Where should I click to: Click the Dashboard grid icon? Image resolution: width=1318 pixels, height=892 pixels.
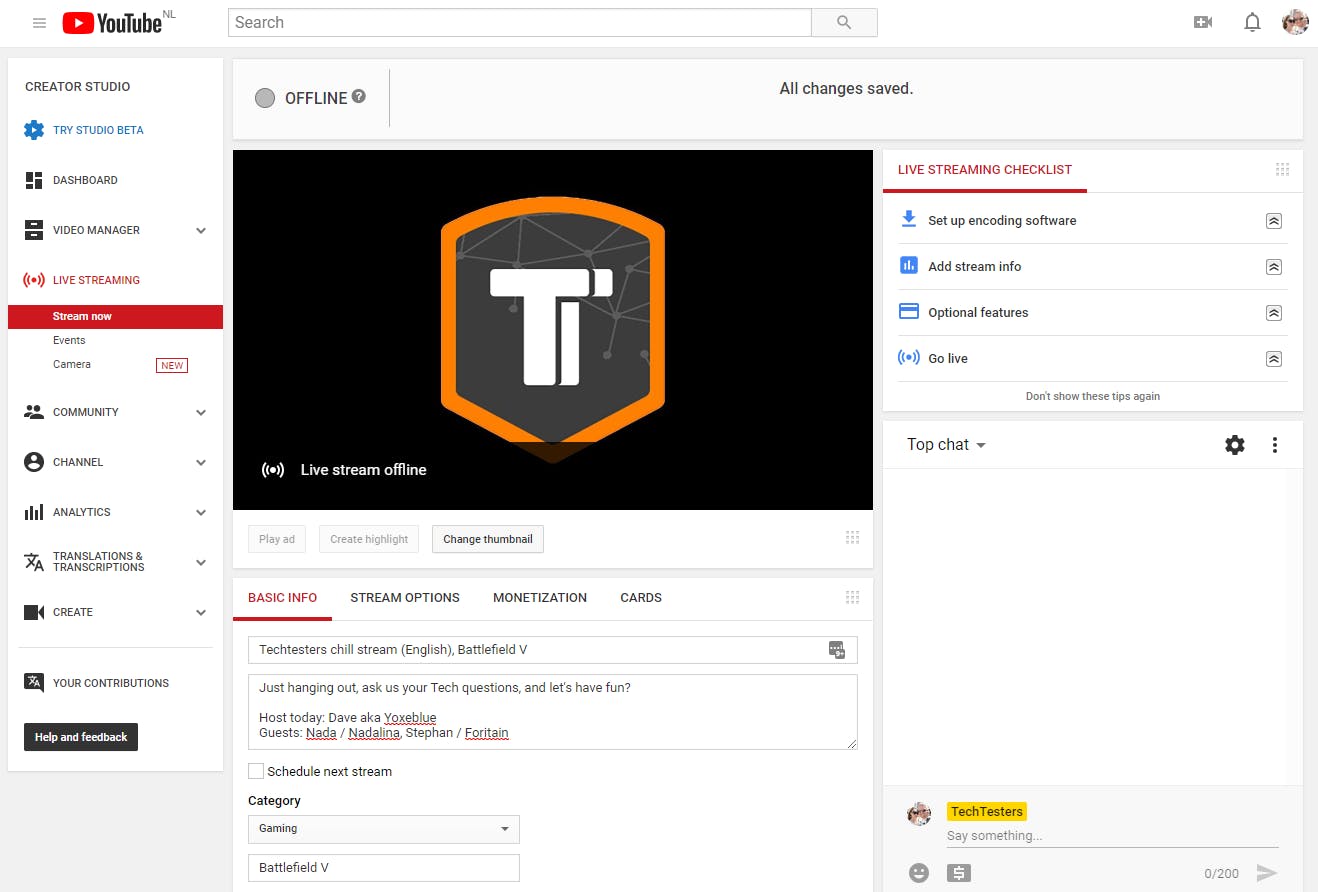tap(34, 180)
